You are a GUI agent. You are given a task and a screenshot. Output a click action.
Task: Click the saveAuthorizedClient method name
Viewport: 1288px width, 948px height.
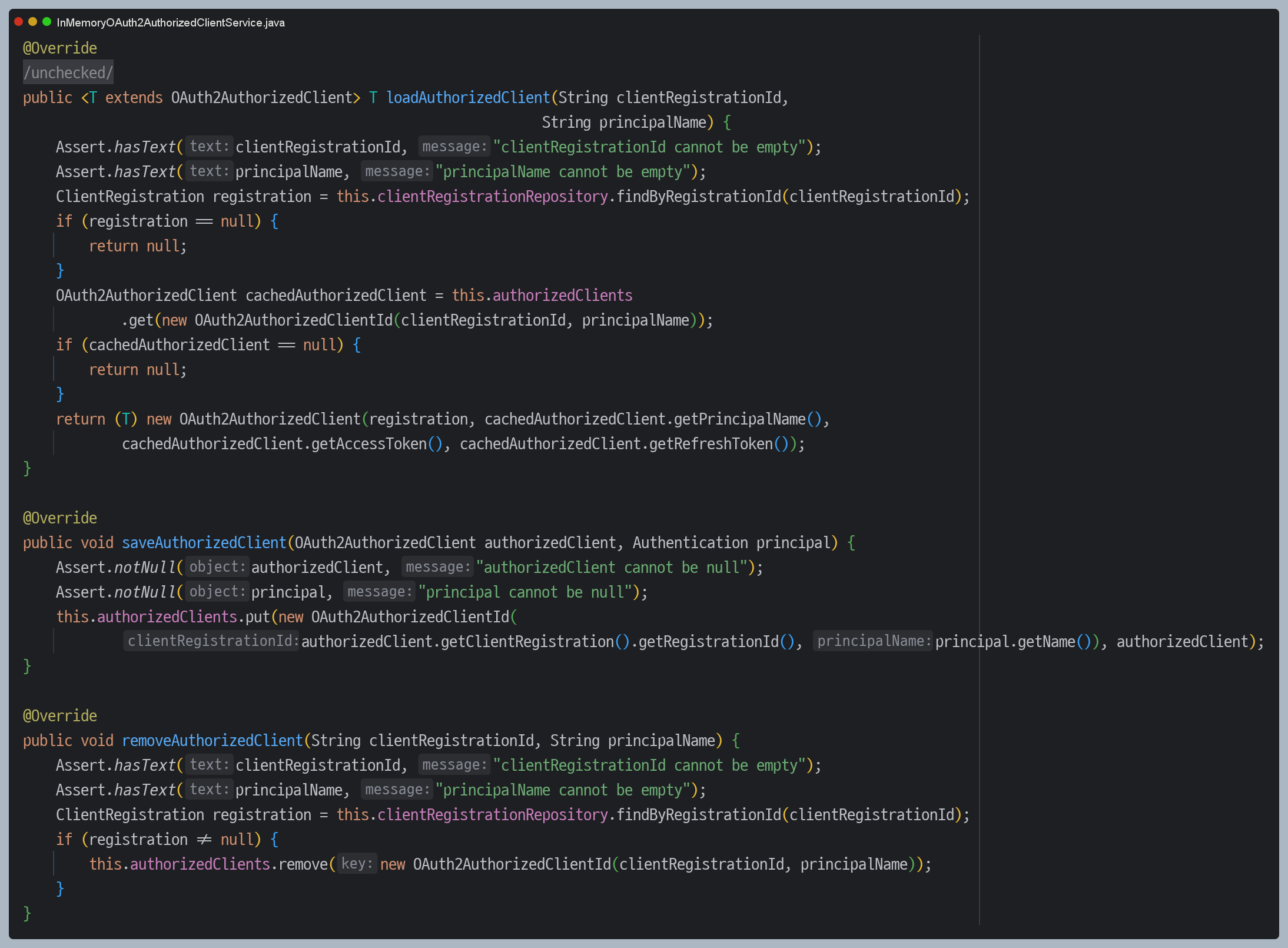(204, 543)
